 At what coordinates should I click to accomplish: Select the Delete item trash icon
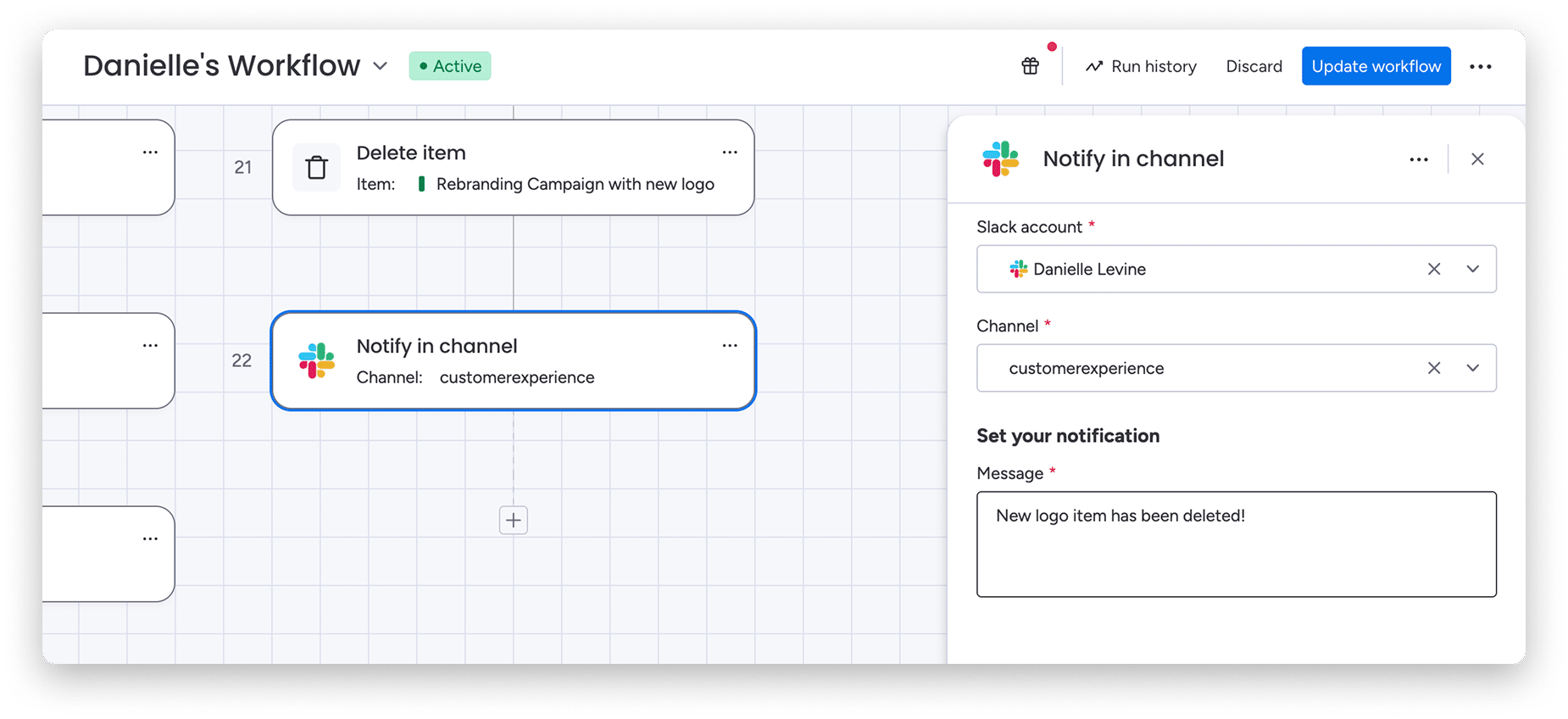316,167
